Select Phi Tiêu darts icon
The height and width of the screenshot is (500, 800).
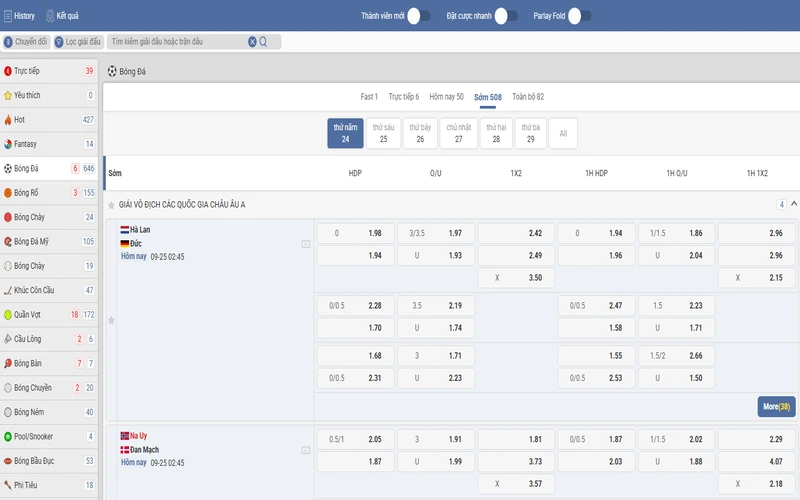(x=8, y=485)
